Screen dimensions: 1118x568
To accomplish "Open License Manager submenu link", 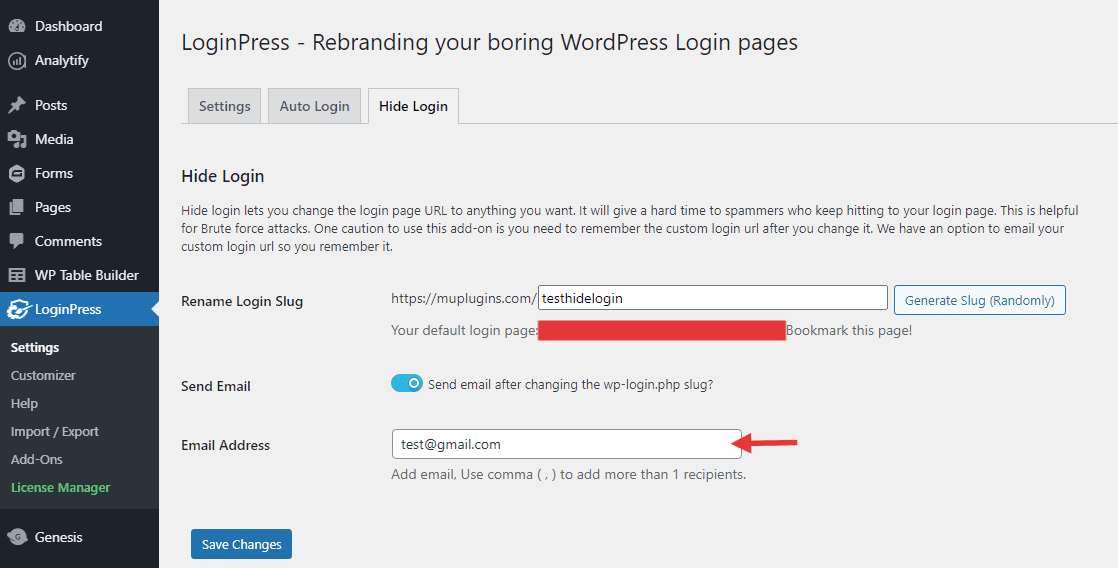I will (x=61, y=488).
